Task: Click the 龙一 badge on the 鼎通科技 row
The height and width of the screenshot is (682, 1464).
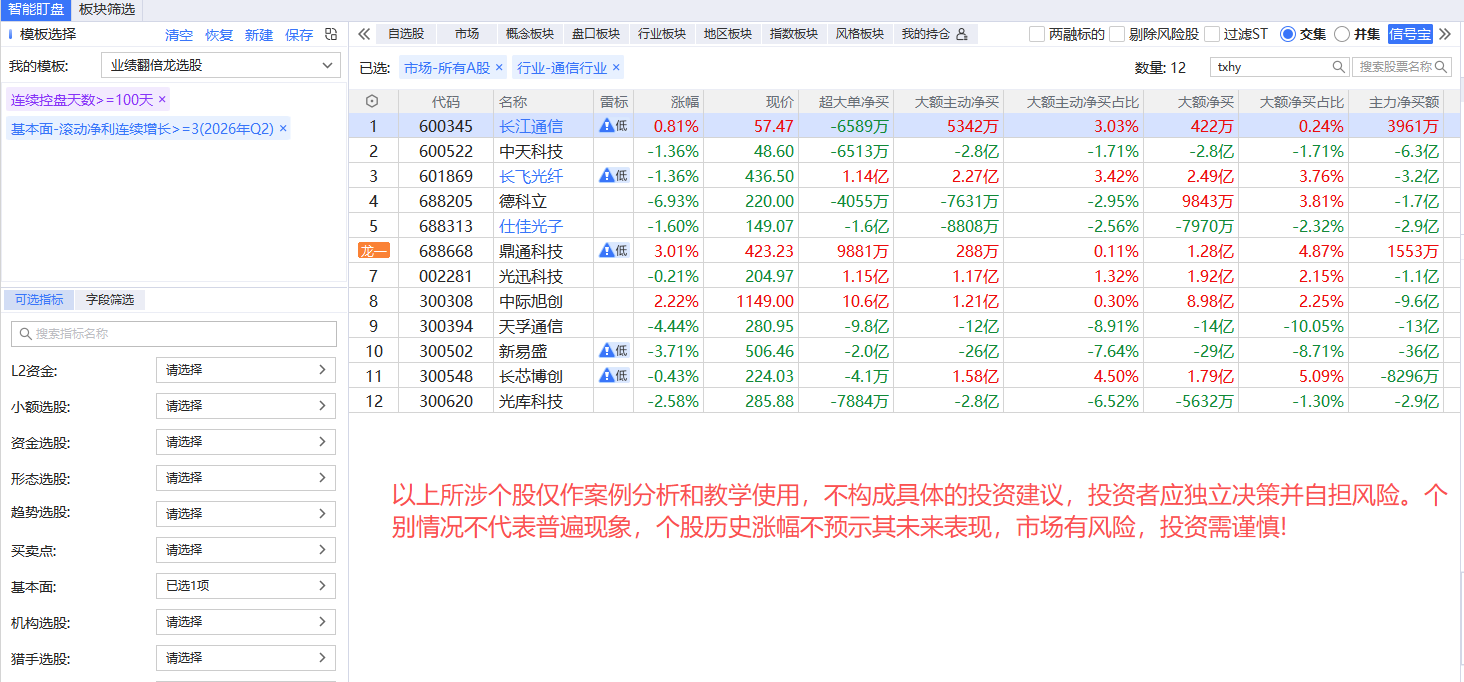Action: point(373,251)
